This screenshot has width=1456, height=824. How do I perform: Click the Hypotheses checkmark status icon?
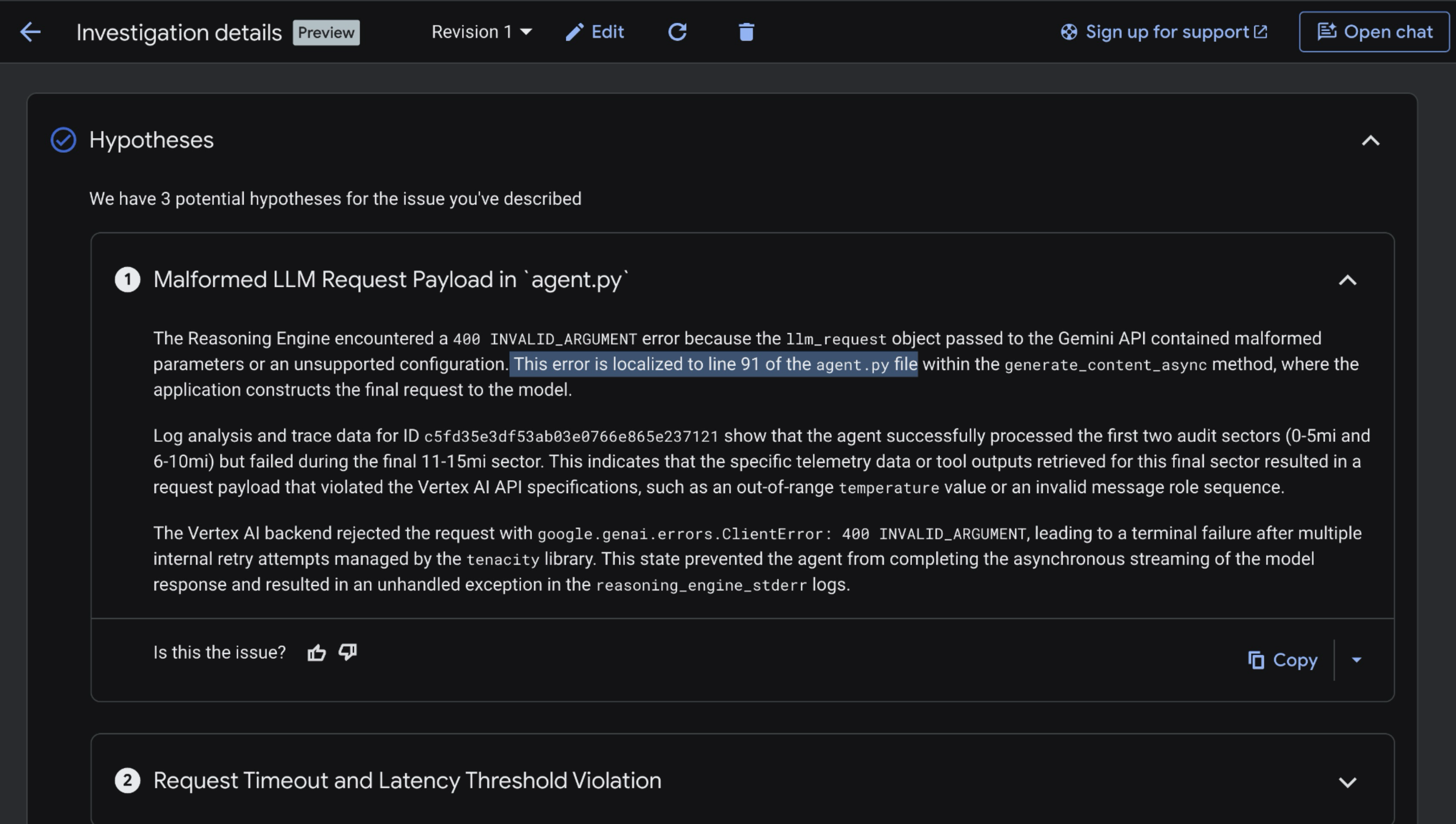tap(63, 140)
